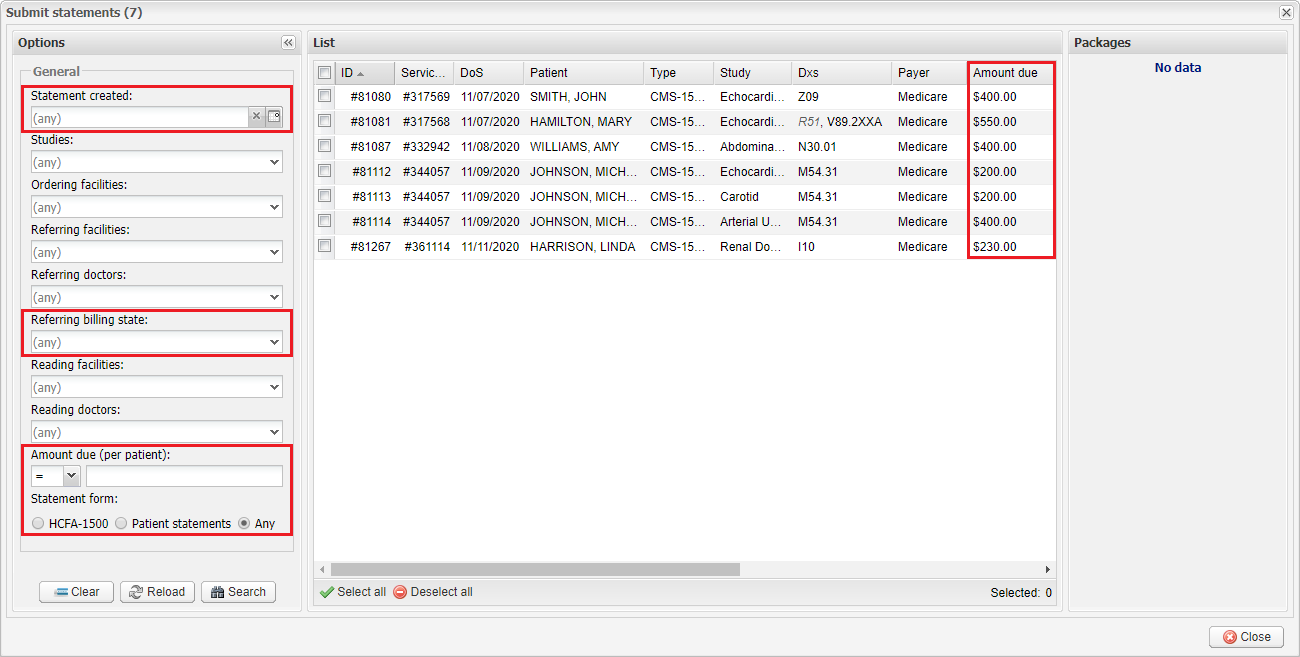Click the Deselect all red icon
The image size is (1300, 657).
coord(400,592)
